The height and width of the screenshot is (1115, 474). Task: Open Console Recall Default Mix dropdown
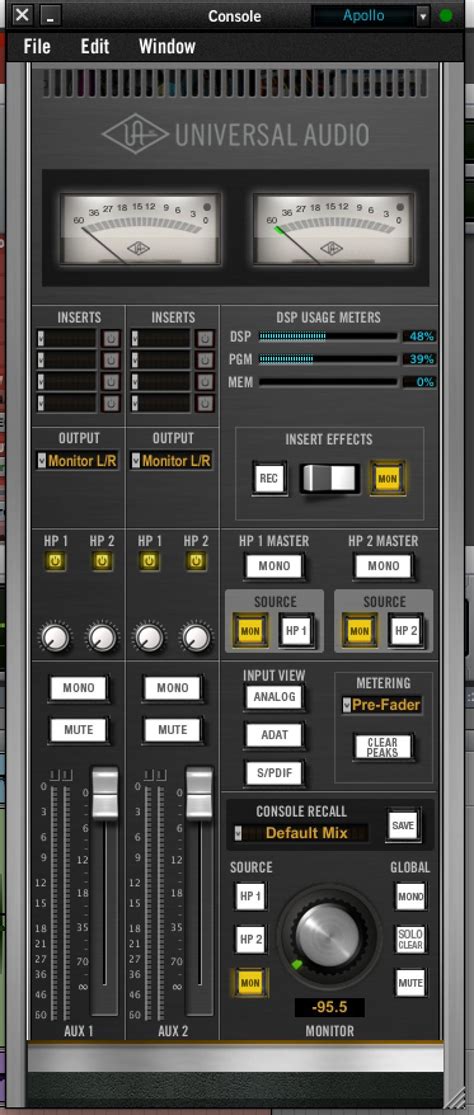[302, 833]
